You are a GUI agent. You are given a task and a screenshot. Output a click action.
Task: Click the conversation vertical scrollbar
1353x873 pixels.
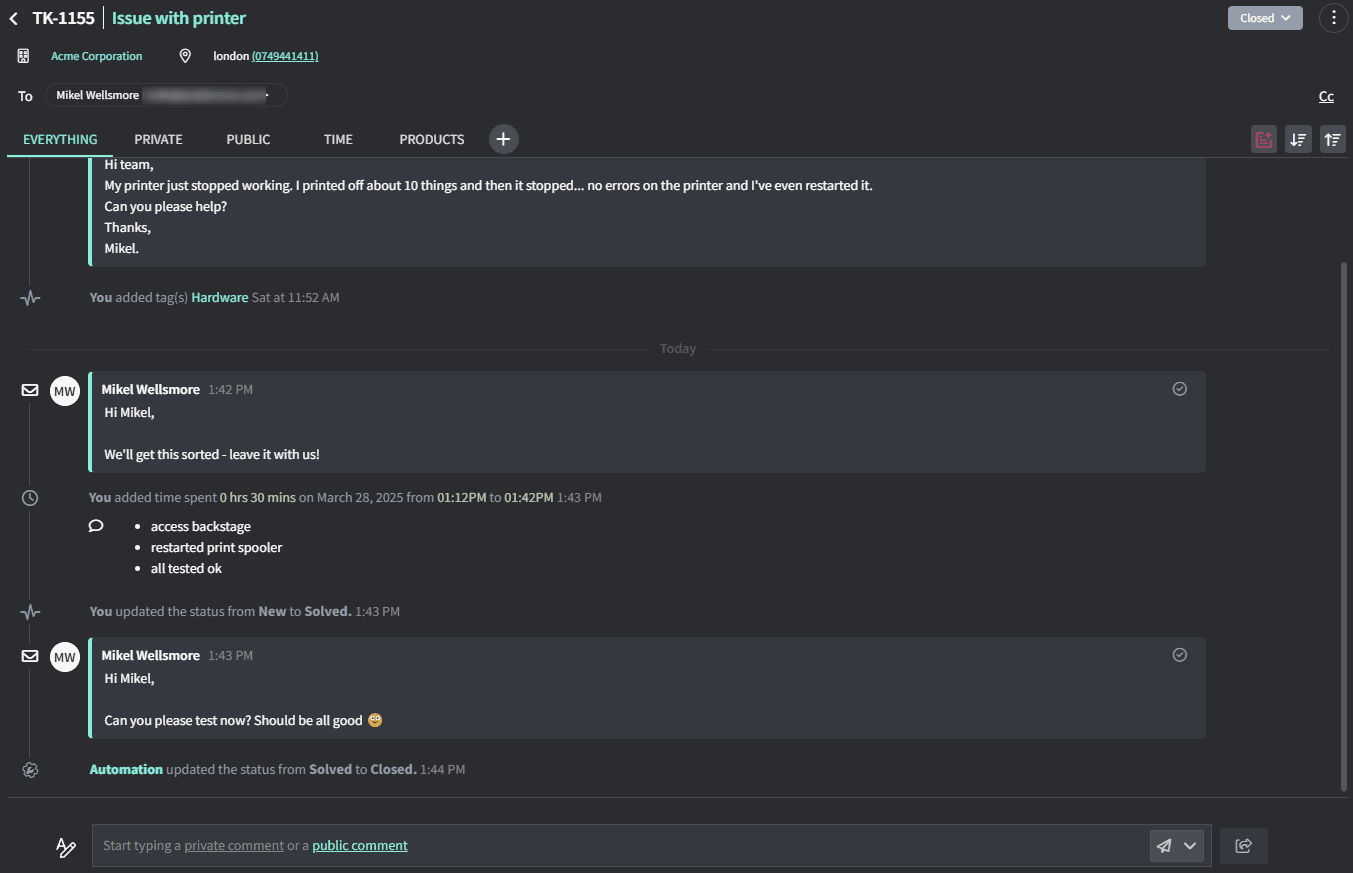click(1344, 525)
